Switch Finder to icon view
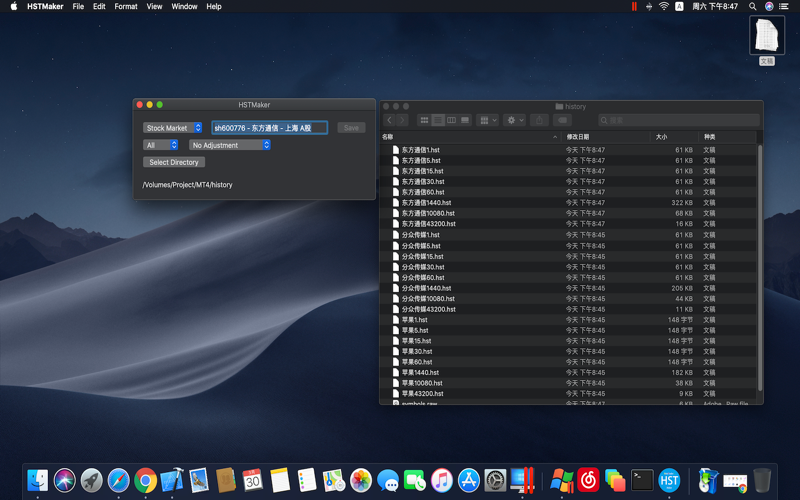 point(424,120)
